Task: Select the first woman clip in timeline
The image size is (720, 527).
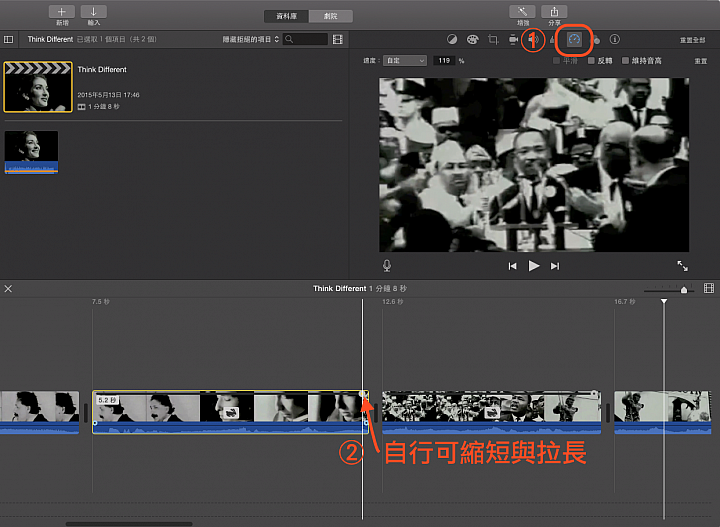Action: coord(39,412)
